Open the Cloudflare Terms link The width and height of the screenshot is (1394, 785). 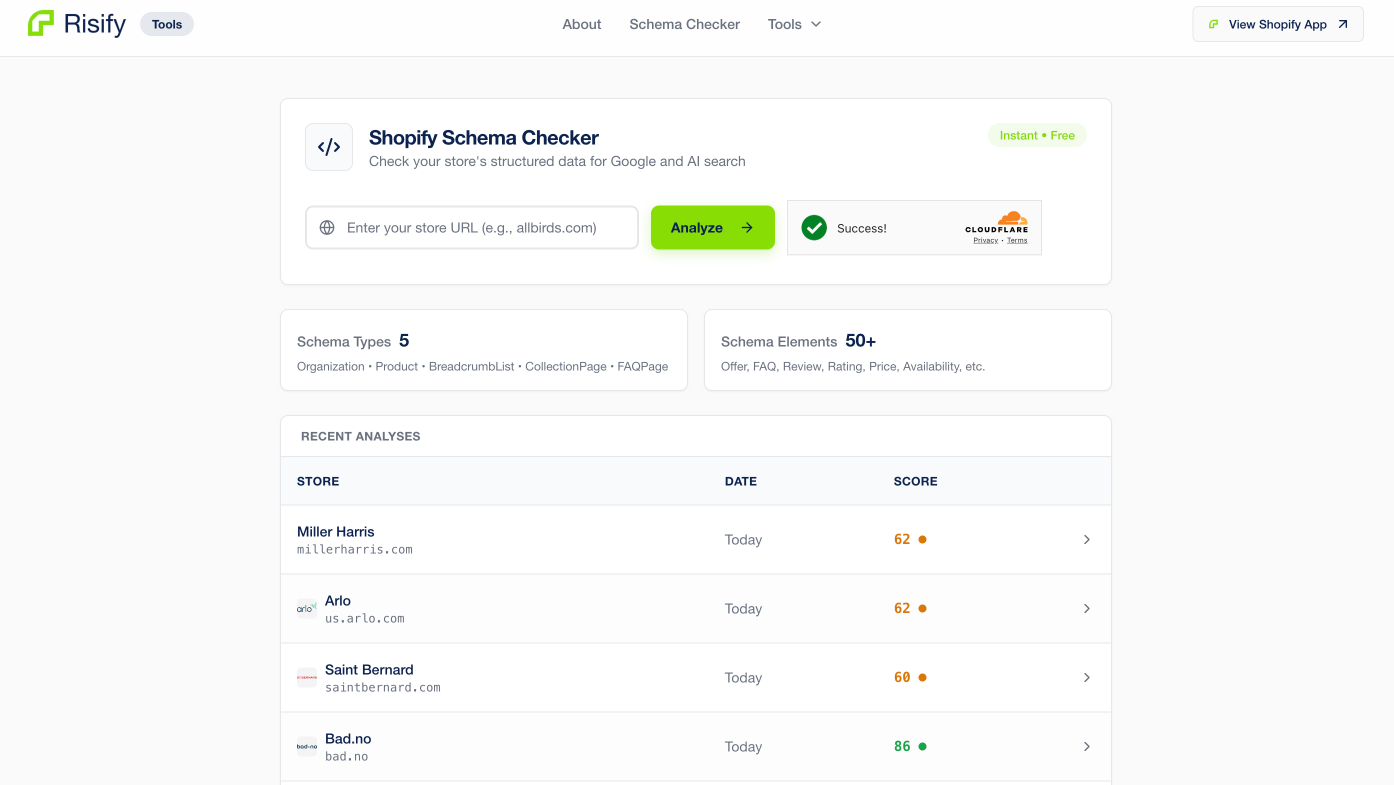(1018, 239)
